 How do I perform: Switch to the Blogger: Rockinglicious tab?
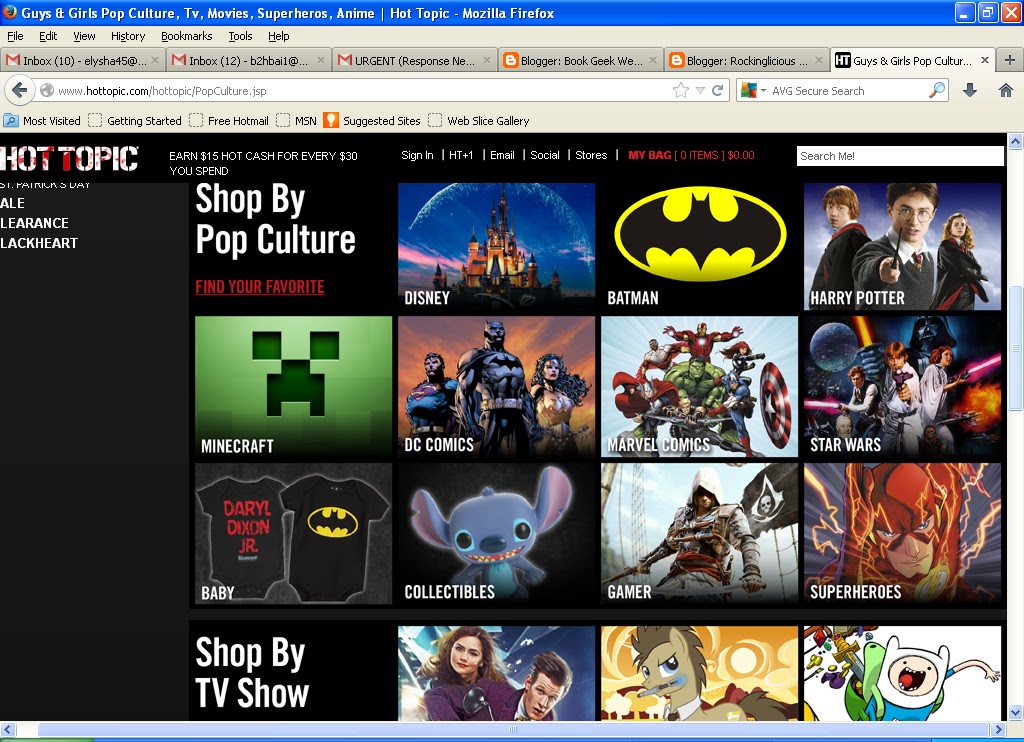pos(746,60)
